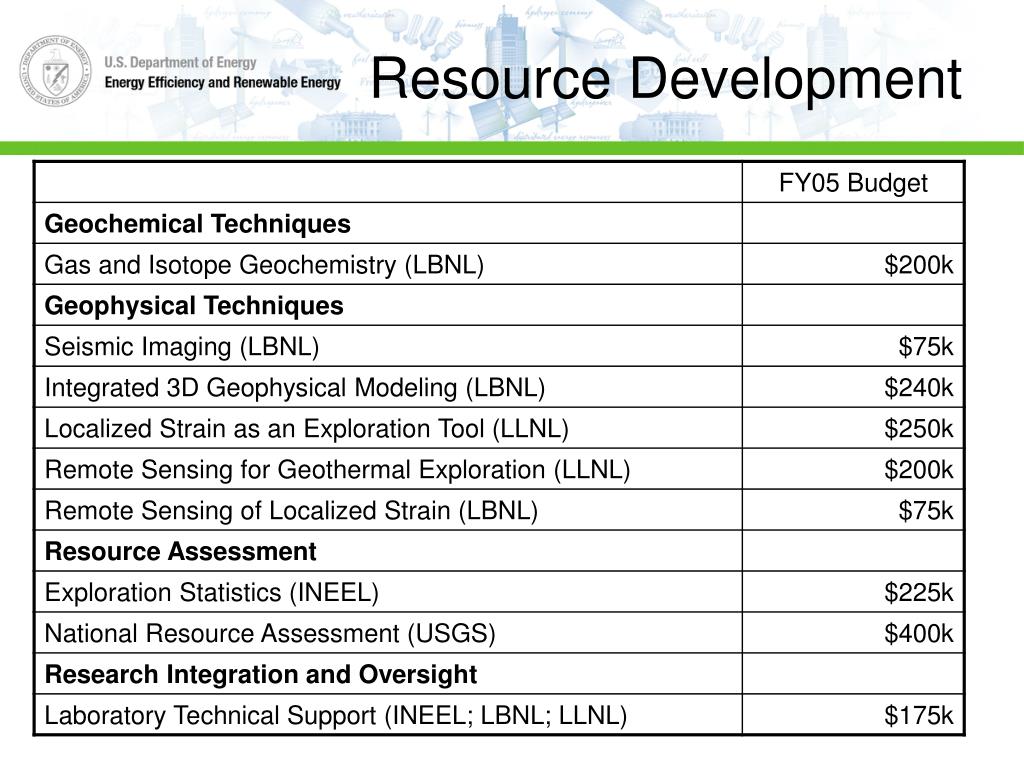Screen dimensions: 1024x768
Task: Select 'Localized Strain as an Exploration Tool (LLNL)'
Action: [x=306, y=429]
